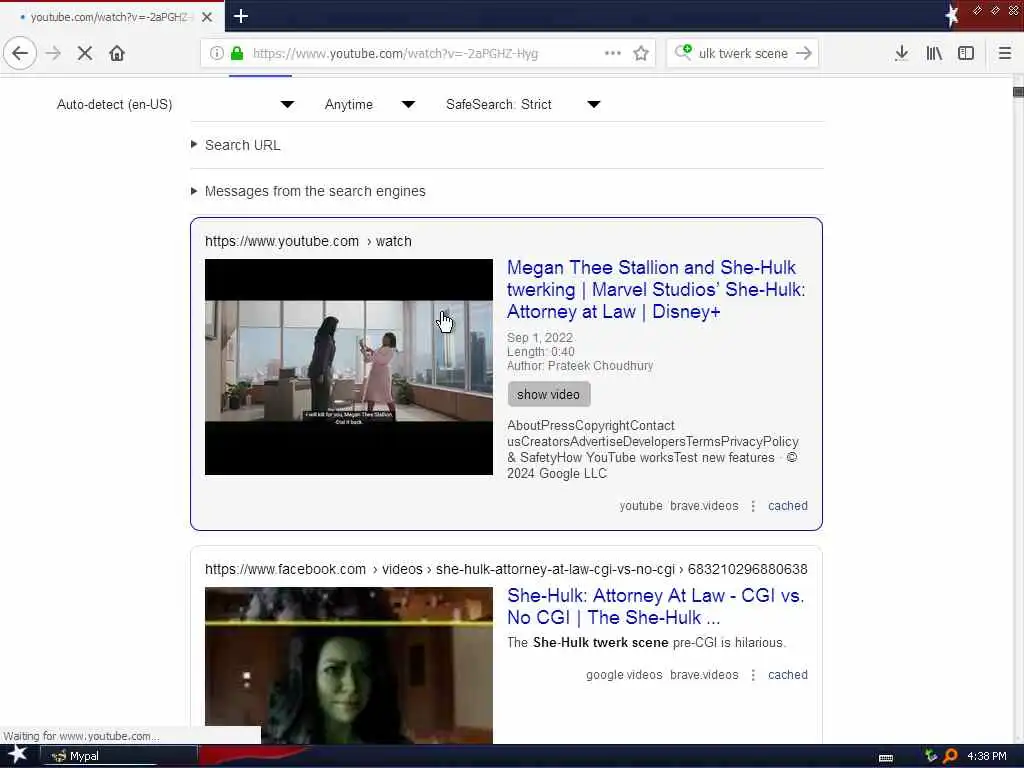The height and width of the screenshot is (768, 1024).
Task: Close the youtube.com tab
Action: point(207,17)
